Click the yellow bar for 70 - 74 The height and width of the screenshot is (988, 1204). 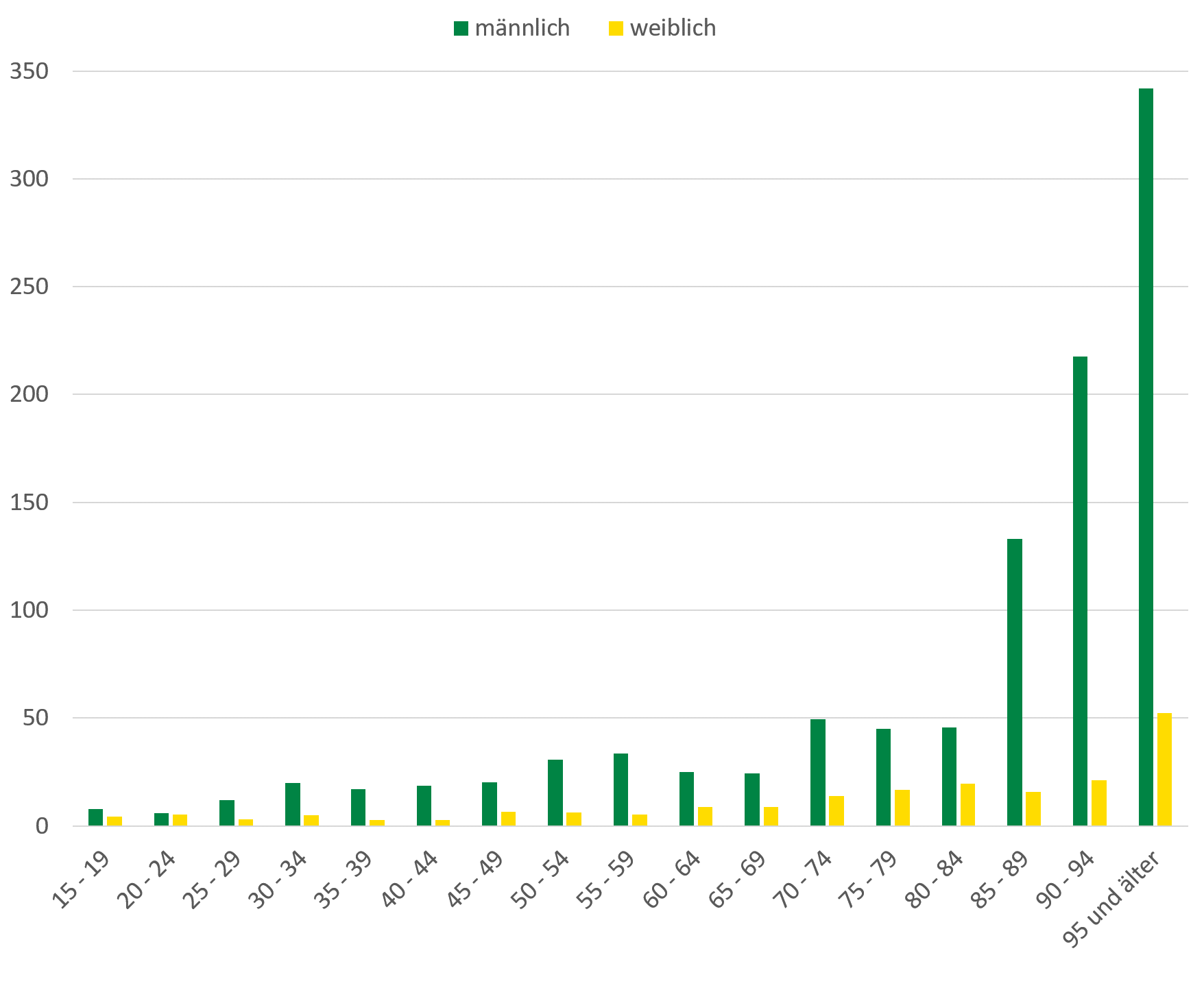[836, 811]
